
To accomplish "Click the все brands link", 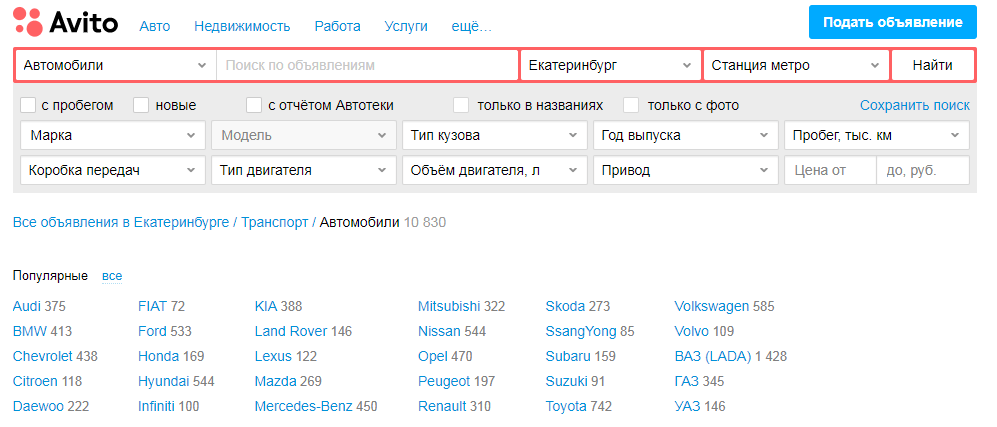I will (x=112, y=276).
